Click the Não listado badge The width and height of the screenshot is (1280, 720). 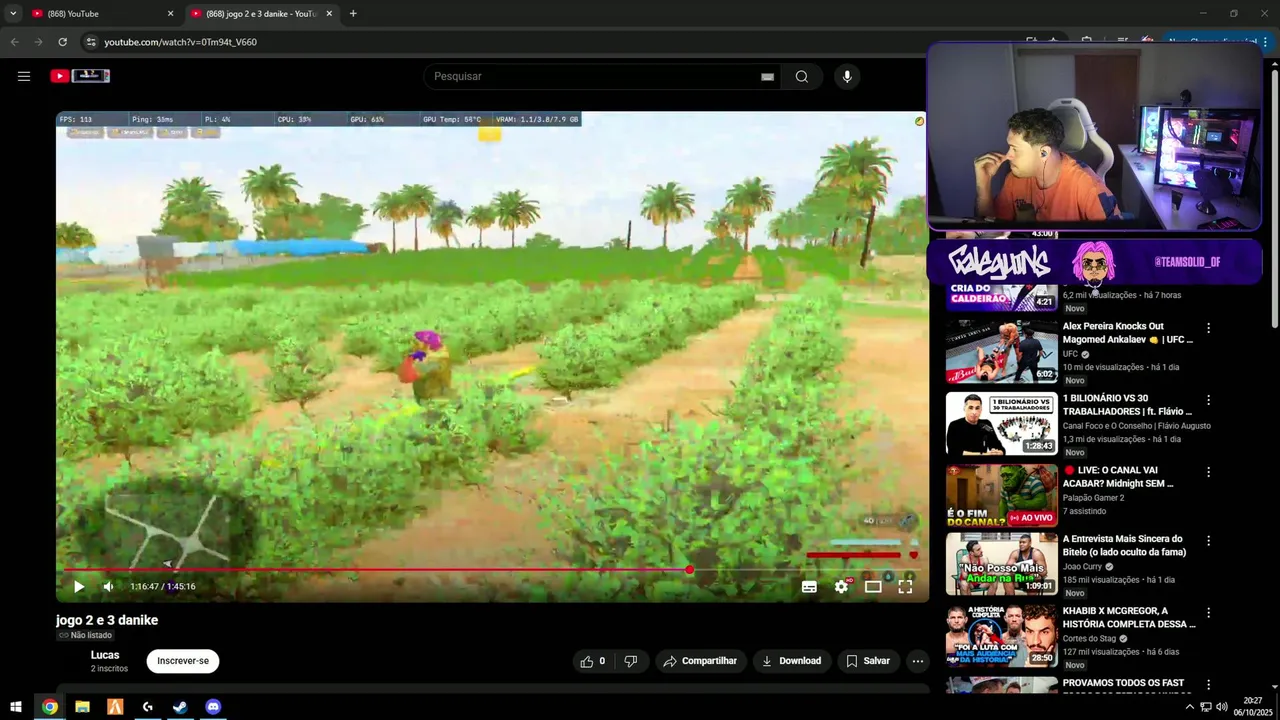tap(85, 635)
